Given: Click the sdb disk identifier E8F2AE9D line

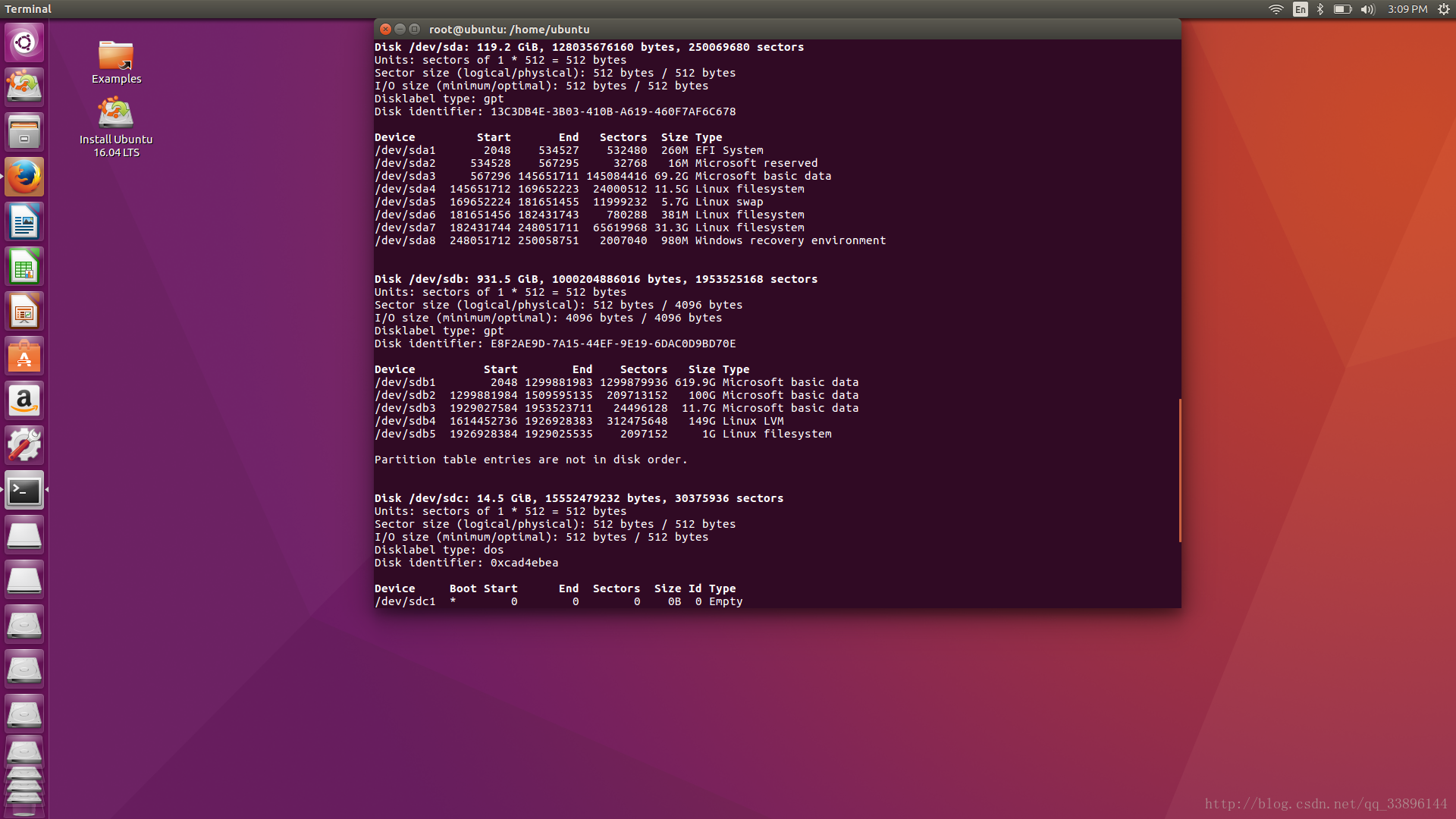Looking at the screenshot, I should tap(555, 344).
